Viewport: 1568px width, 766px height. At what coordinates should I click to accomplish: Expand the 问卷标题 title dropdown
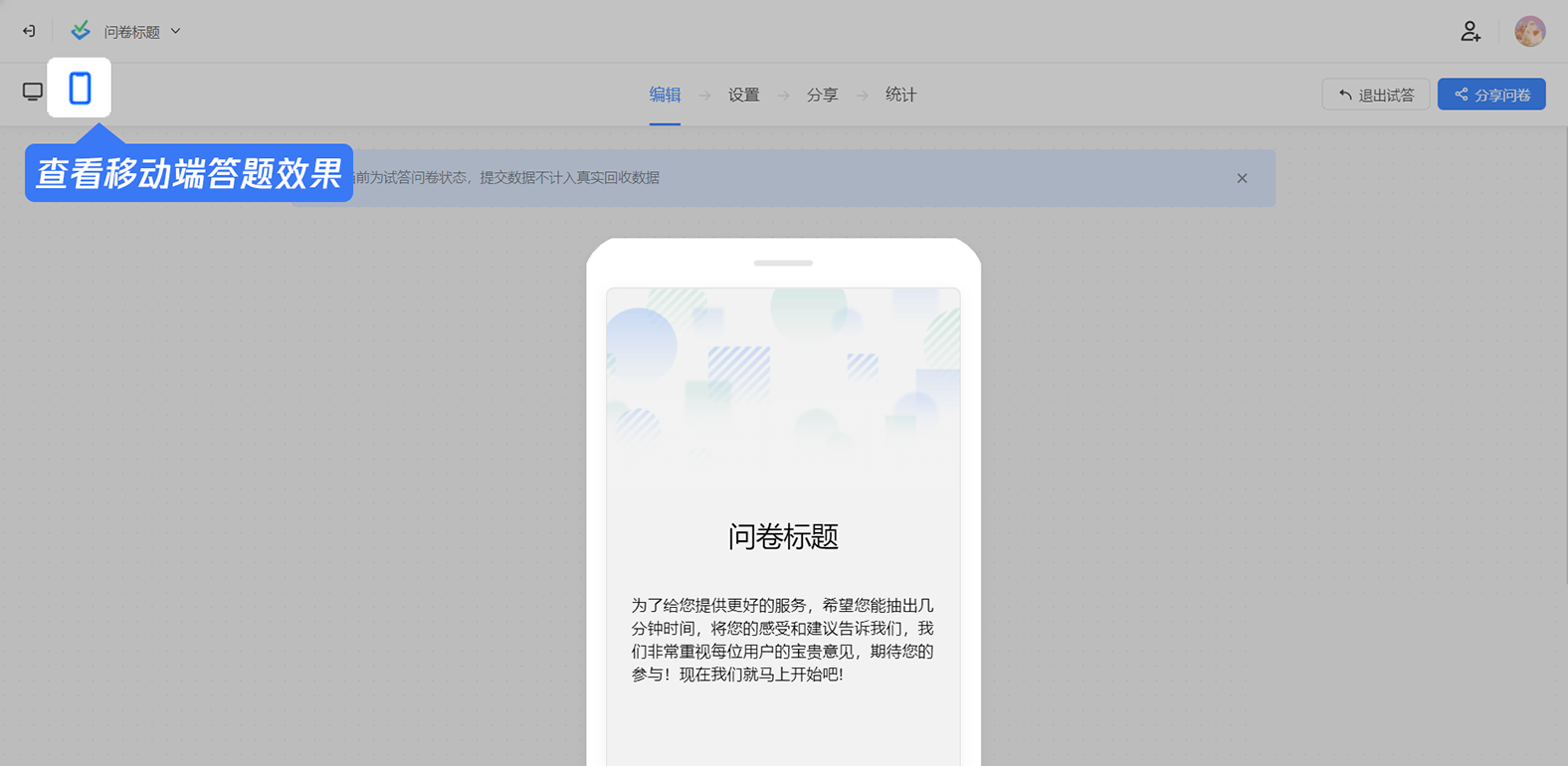pos(175,32)
